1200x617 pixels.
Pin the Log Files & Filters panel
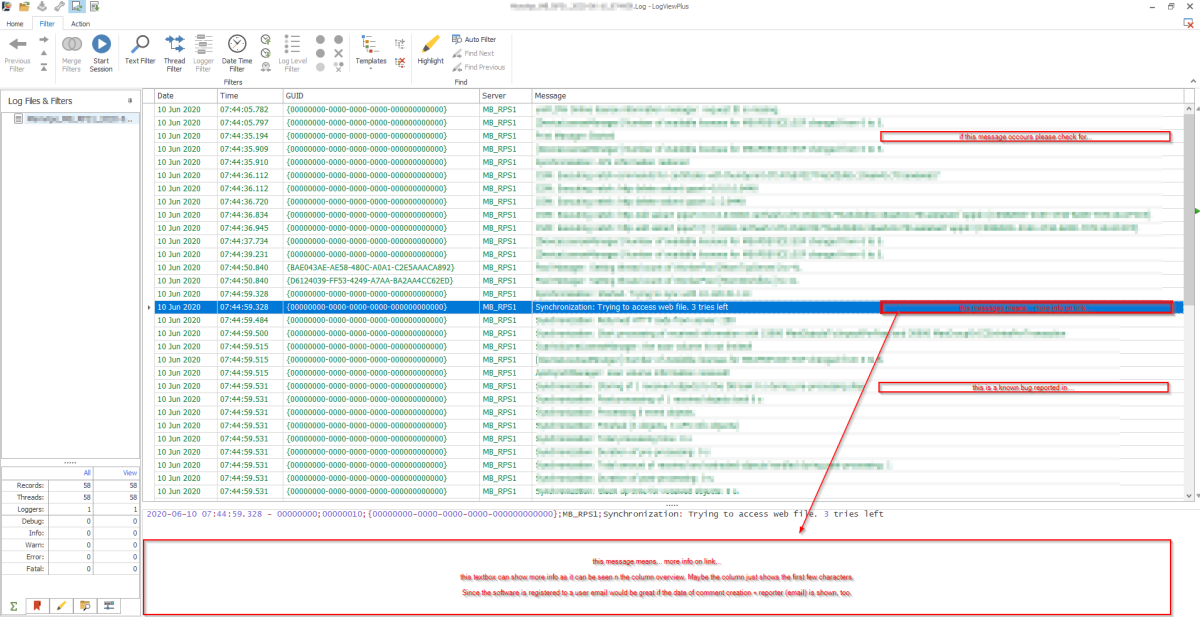[x=130, y=101]
